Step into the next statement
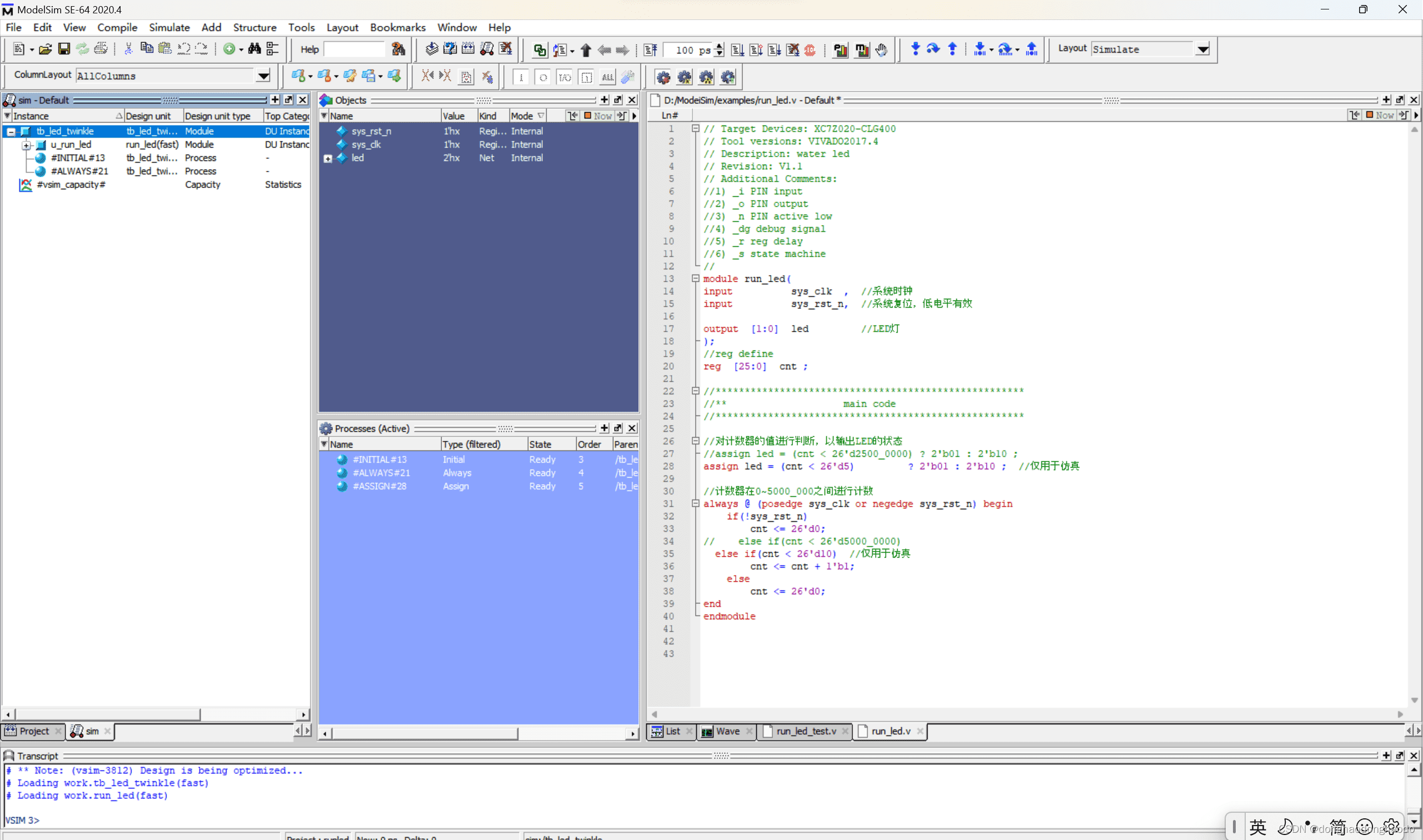1423x840 pixels. click(916, 49)
